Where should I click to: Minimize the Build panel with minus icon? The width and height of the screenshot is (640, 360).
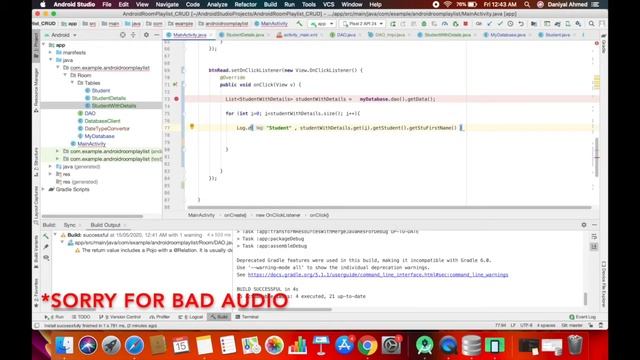[x=594, y=225]
